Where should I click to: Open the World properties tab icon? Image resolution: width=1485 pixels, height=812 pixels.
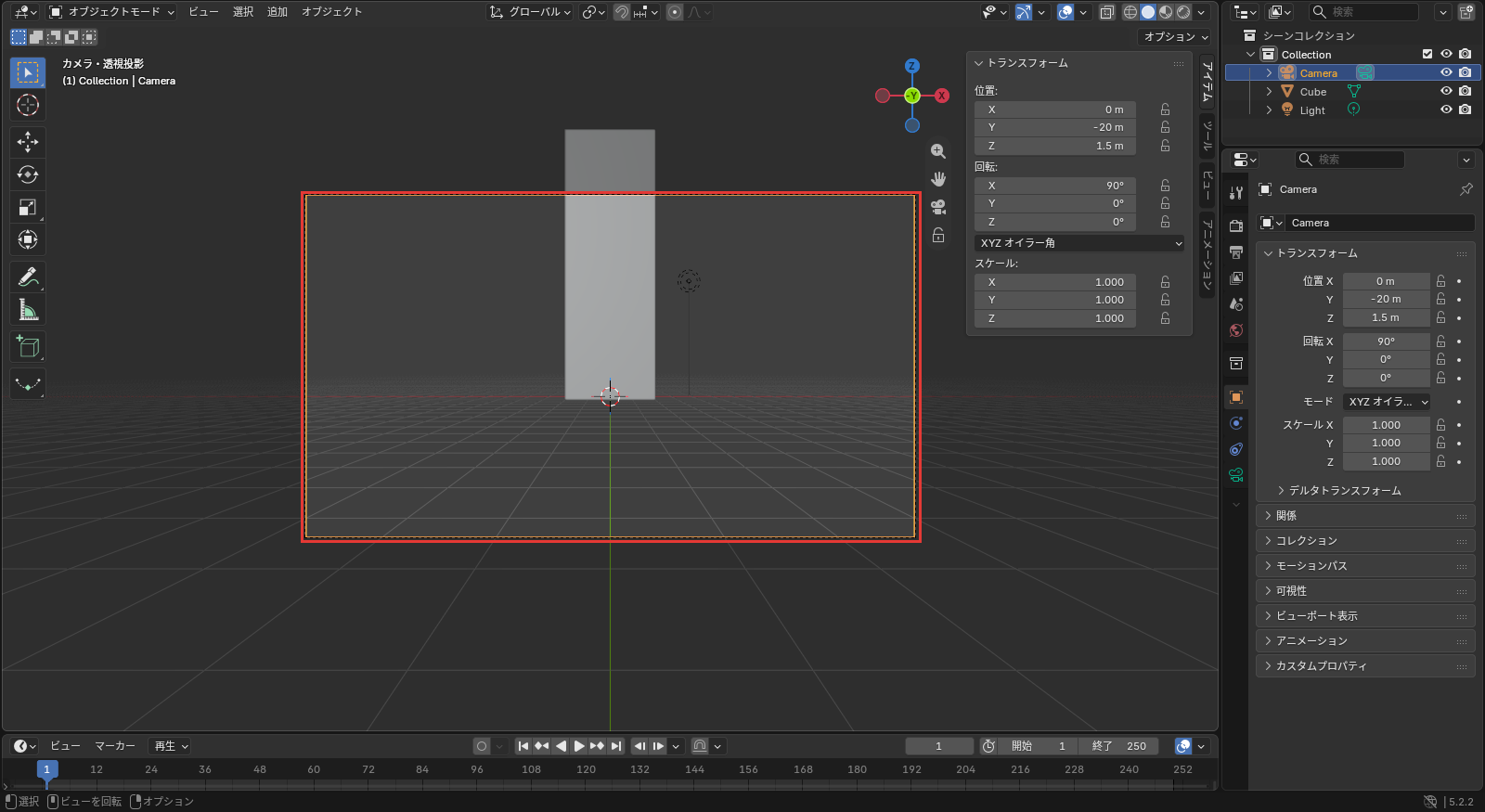coord(1236,330)
